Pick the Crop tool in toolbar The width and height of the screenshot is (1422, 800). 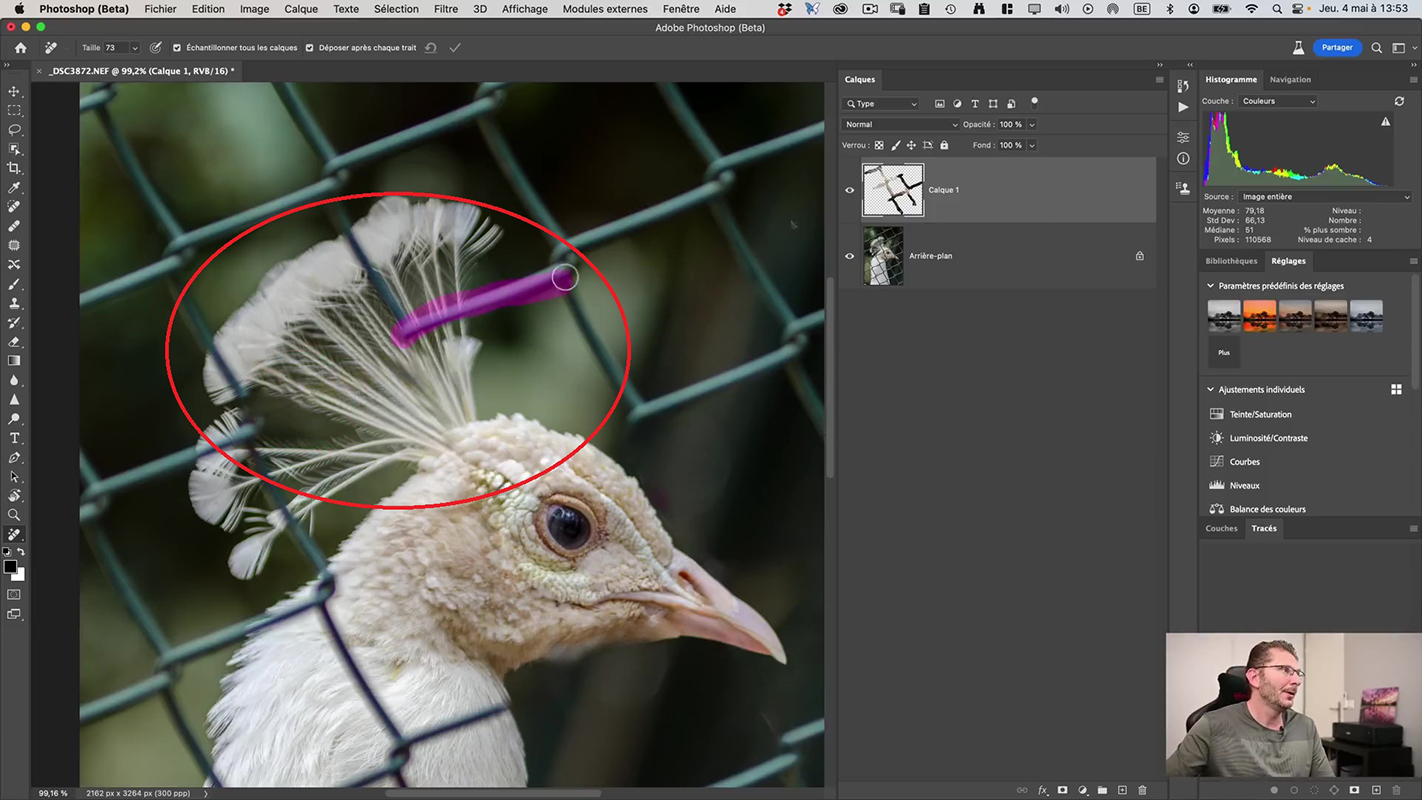[14, 168]
